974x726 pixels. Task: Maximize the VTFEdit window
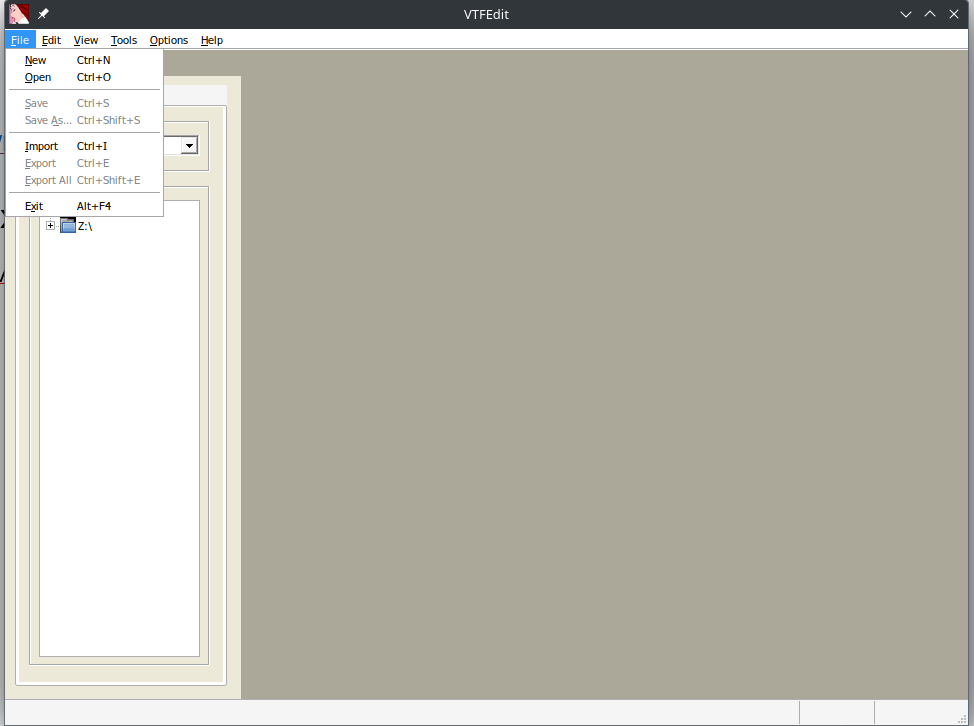pyautogui.click(x=930, y=14)
